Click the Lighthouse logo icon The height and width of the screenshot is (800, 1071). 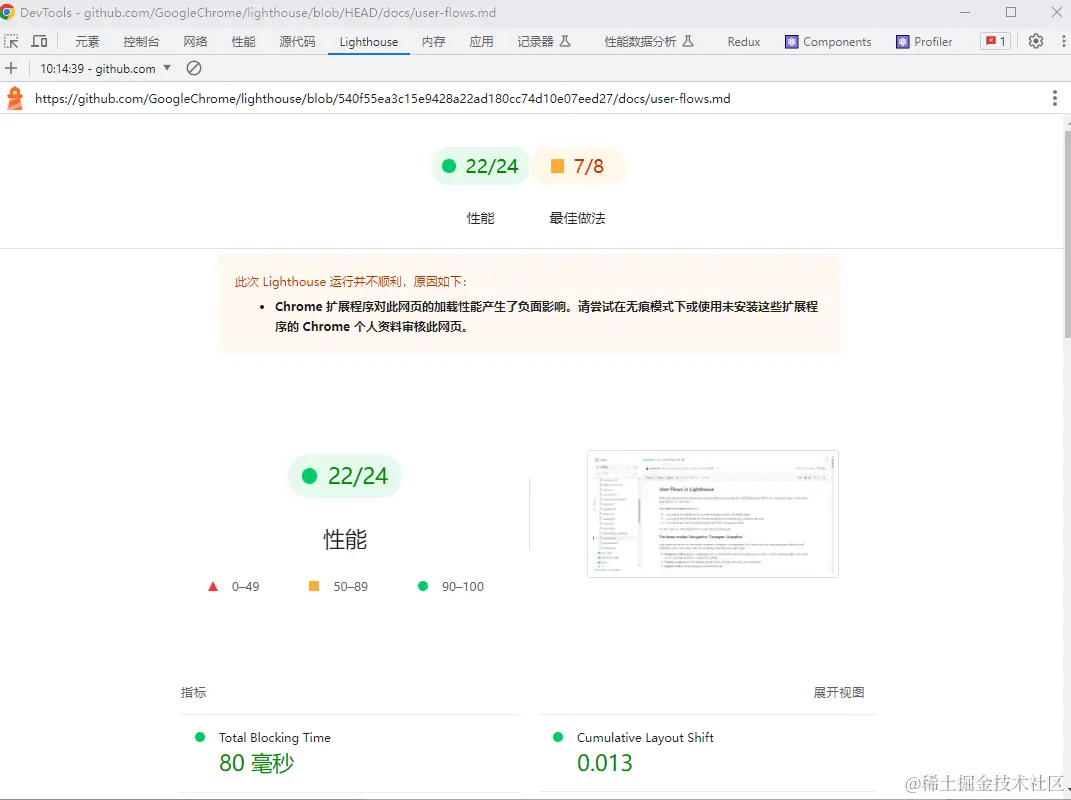[x=15, y=98]
